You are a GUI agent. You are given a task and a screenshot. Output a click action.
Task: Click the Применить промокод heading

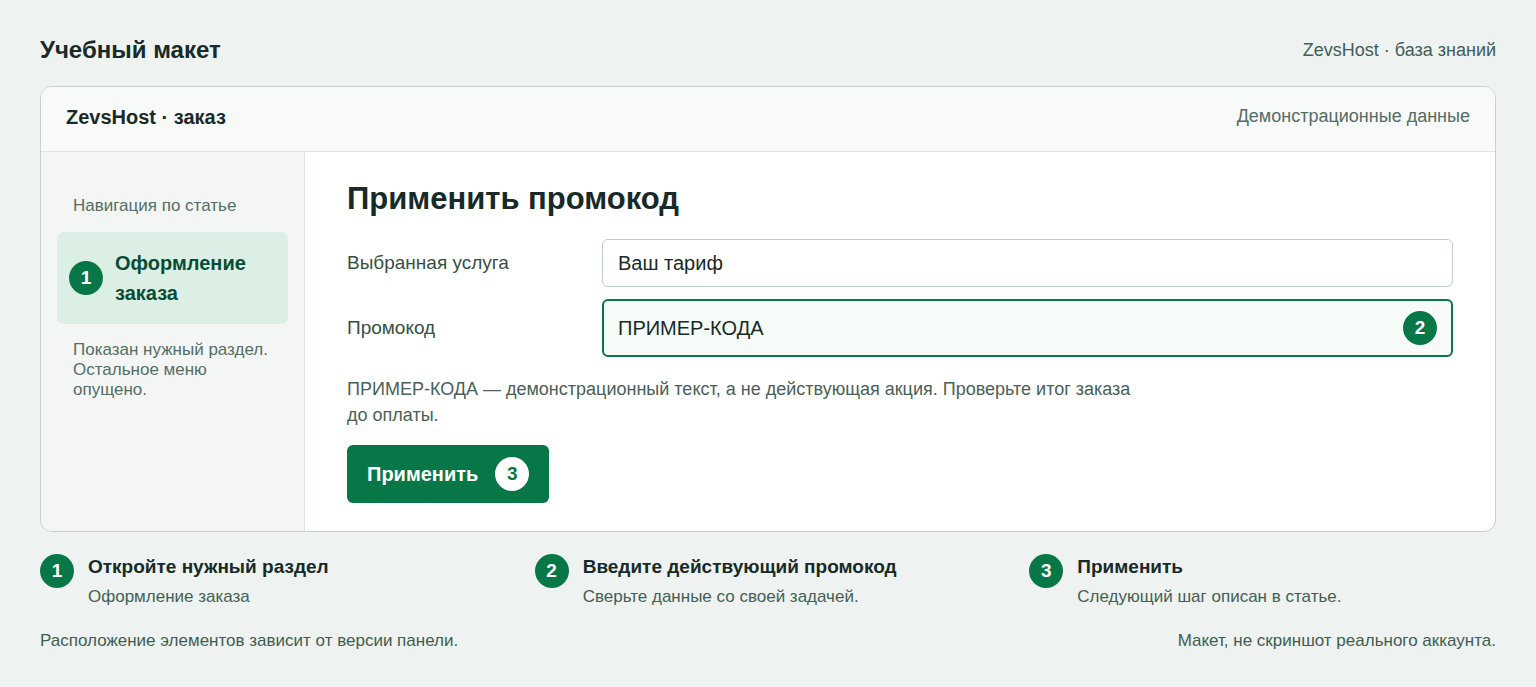coord(513,199)
